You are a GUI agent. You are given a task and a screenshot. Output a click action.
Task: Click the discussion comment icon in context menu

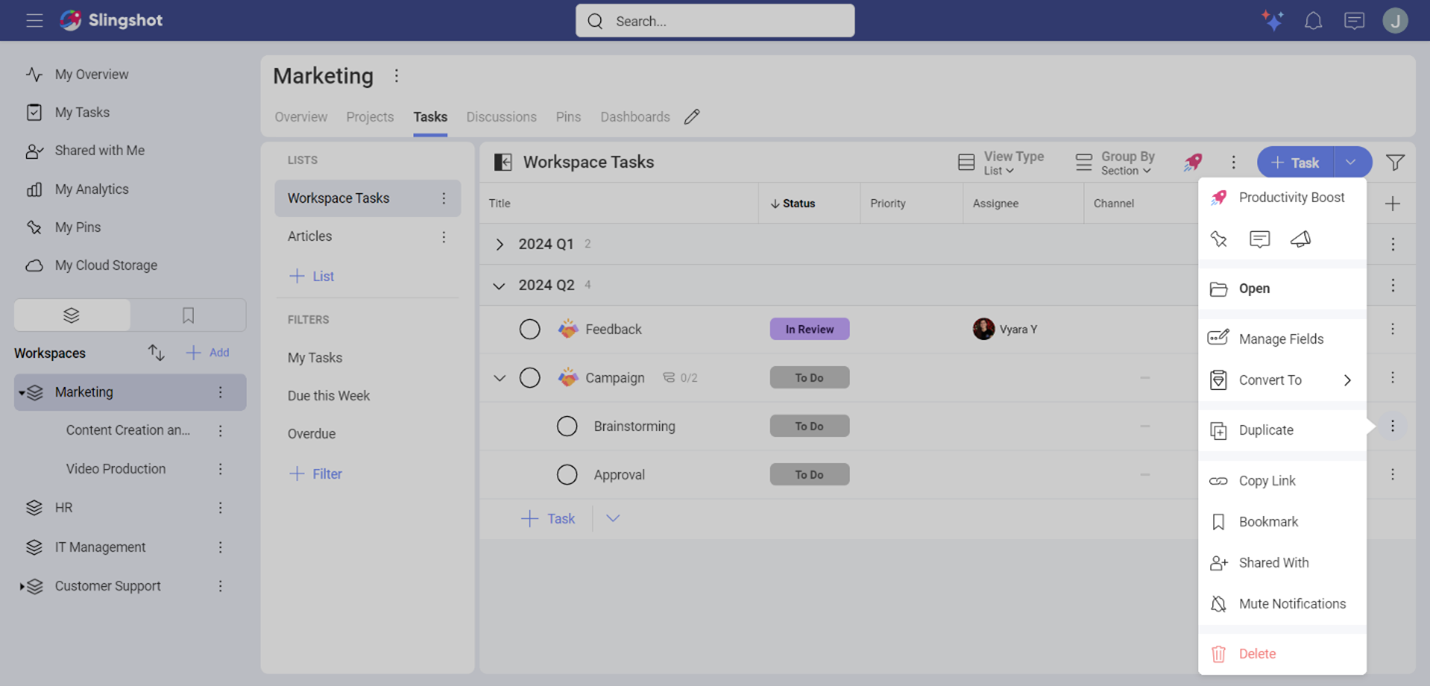pyautogui.click(x=1260, y=239)
